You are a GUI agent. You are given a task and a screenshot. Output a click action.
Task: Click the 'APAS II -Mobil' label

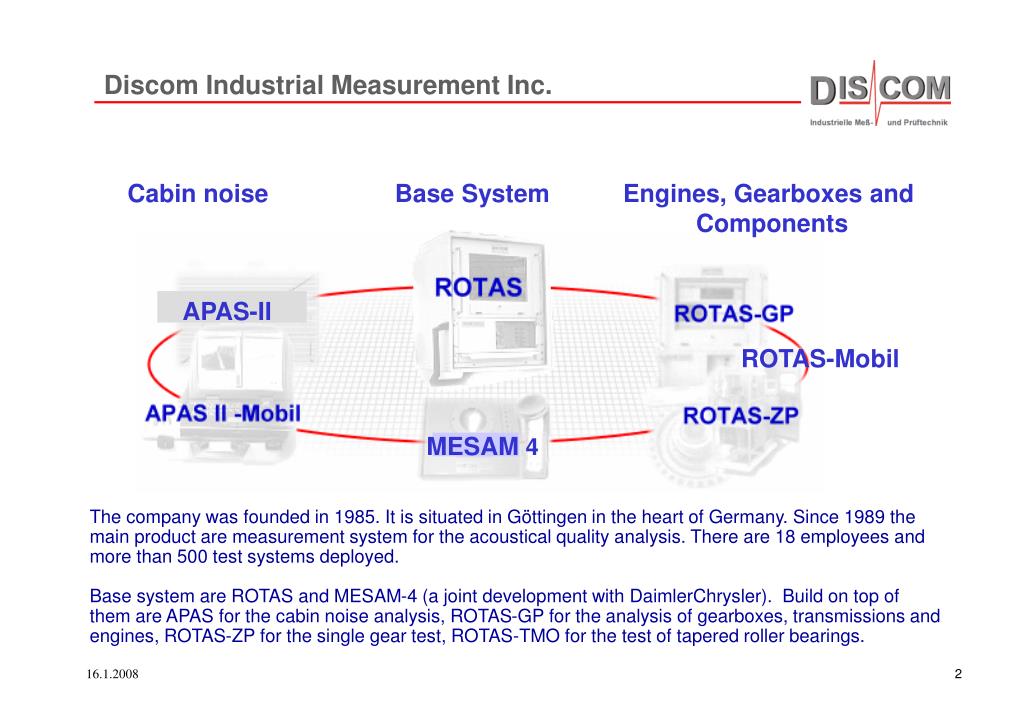click(223, 413)
